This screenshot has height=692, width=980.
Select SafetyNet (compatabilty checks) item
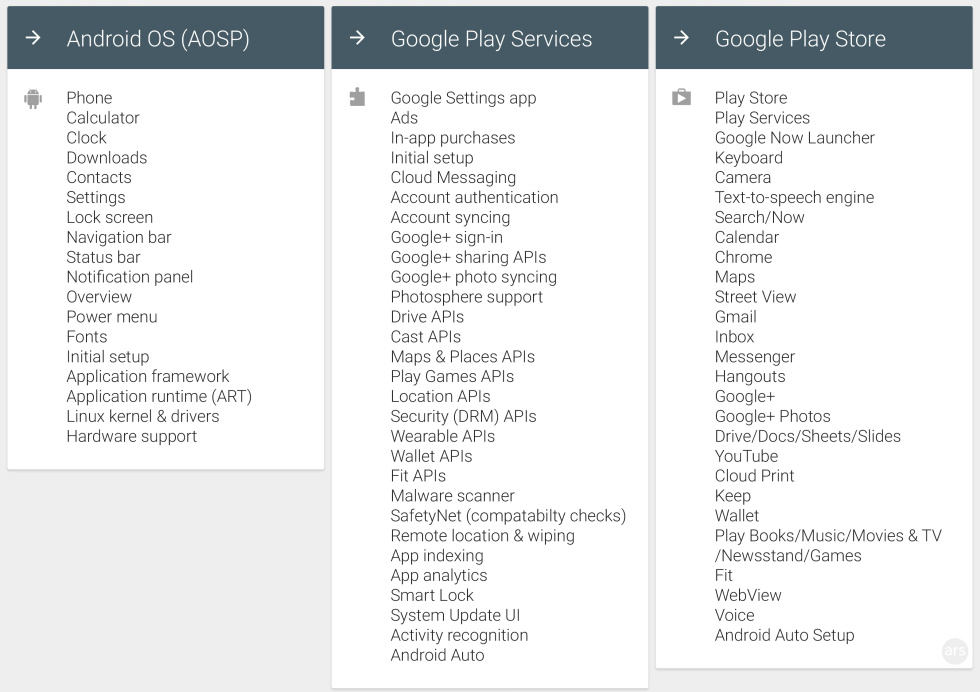click(508, 515)
